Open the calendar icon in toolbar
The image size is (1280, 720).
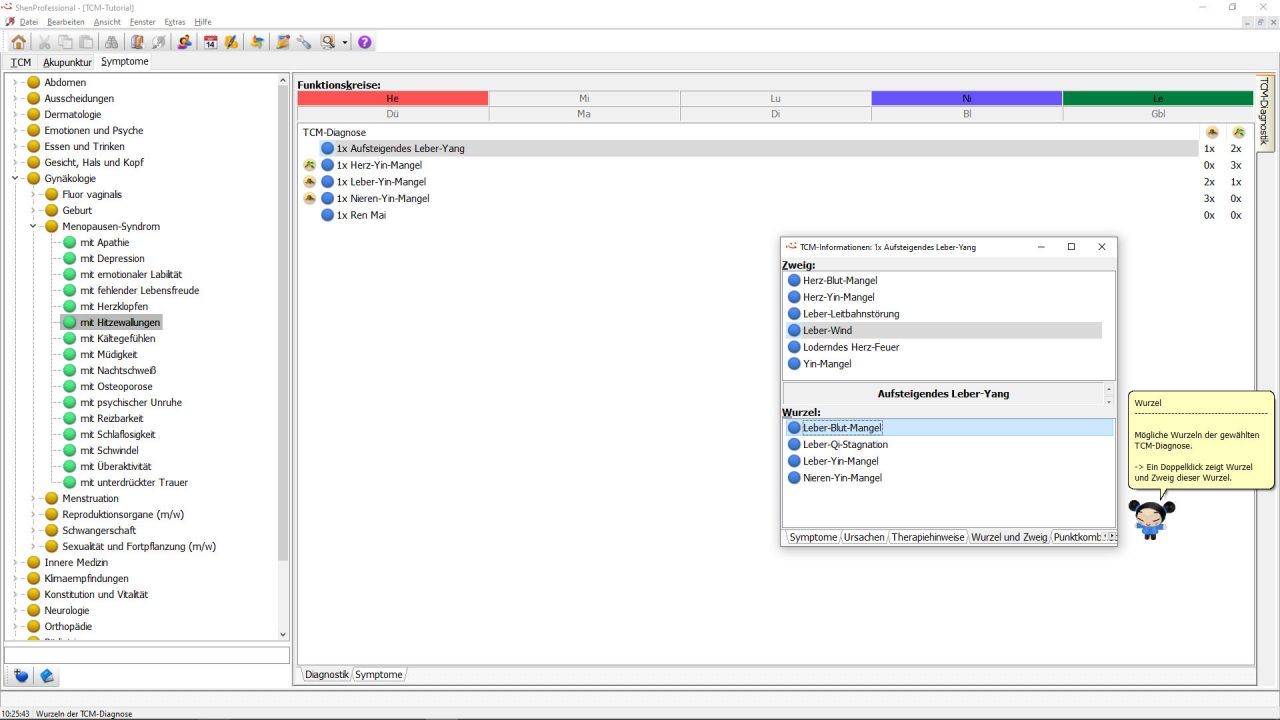(x=210, y=42)
